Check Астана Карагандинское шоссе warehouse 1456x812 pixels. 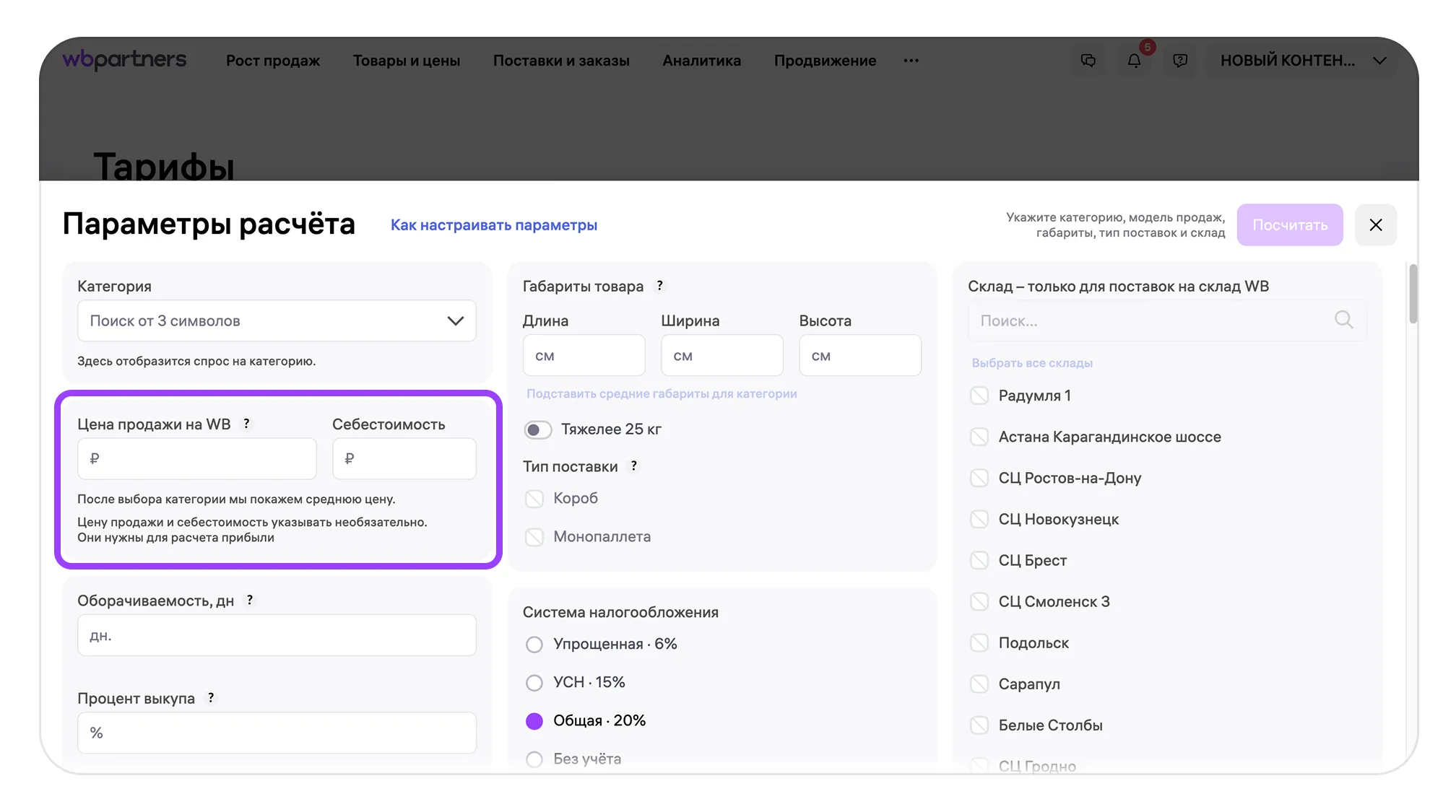(x=979, y=437)
